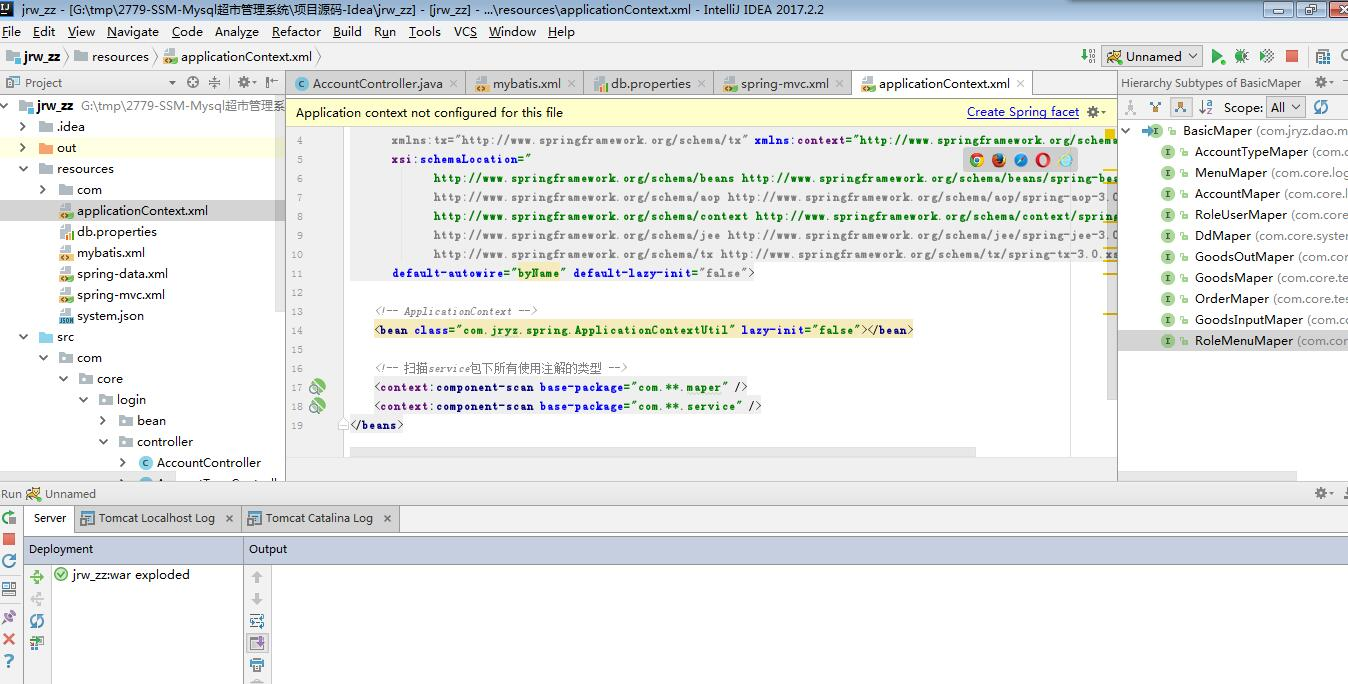Toggle scroll-to-end in Output pane

tap(257, 643)
